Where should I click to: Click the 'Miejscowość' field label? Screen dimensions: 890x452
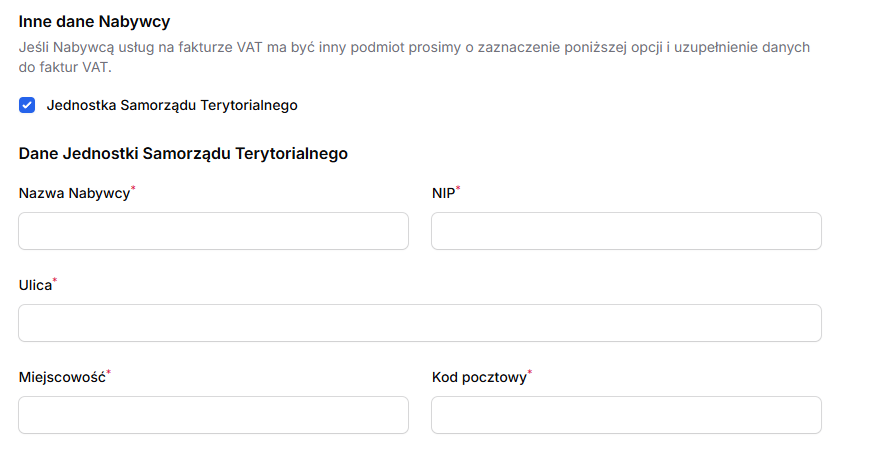tap(62, 378)
